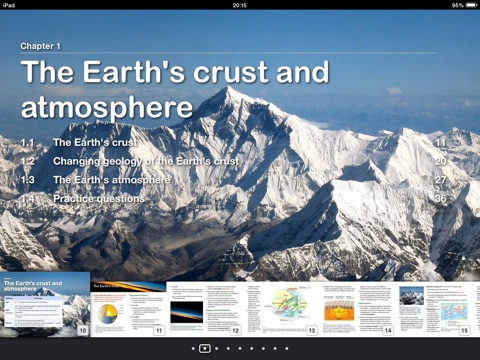Select page 14 thumbnail with orange diagram

(x=357, y=309)
